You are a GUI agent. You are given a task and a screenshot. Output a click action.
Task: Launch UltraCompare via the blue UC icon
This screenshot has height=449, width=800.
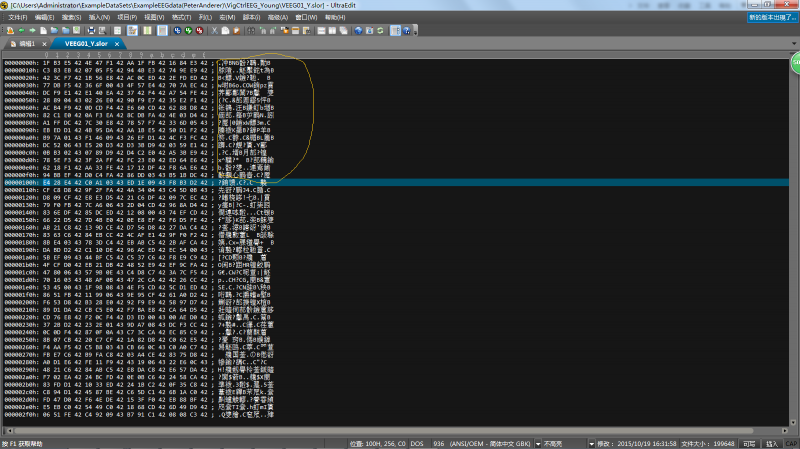[x=177, y=31]
